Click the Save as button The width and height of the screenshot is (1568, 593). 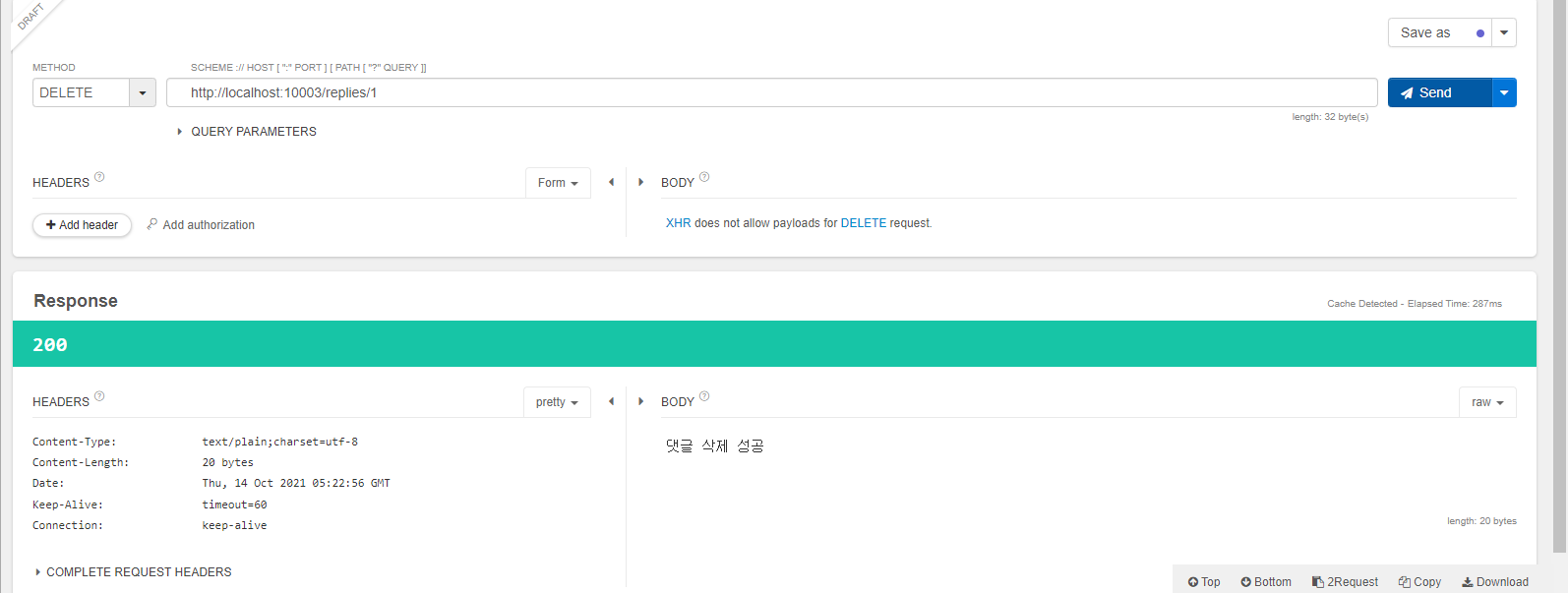tap(1439, 32)
